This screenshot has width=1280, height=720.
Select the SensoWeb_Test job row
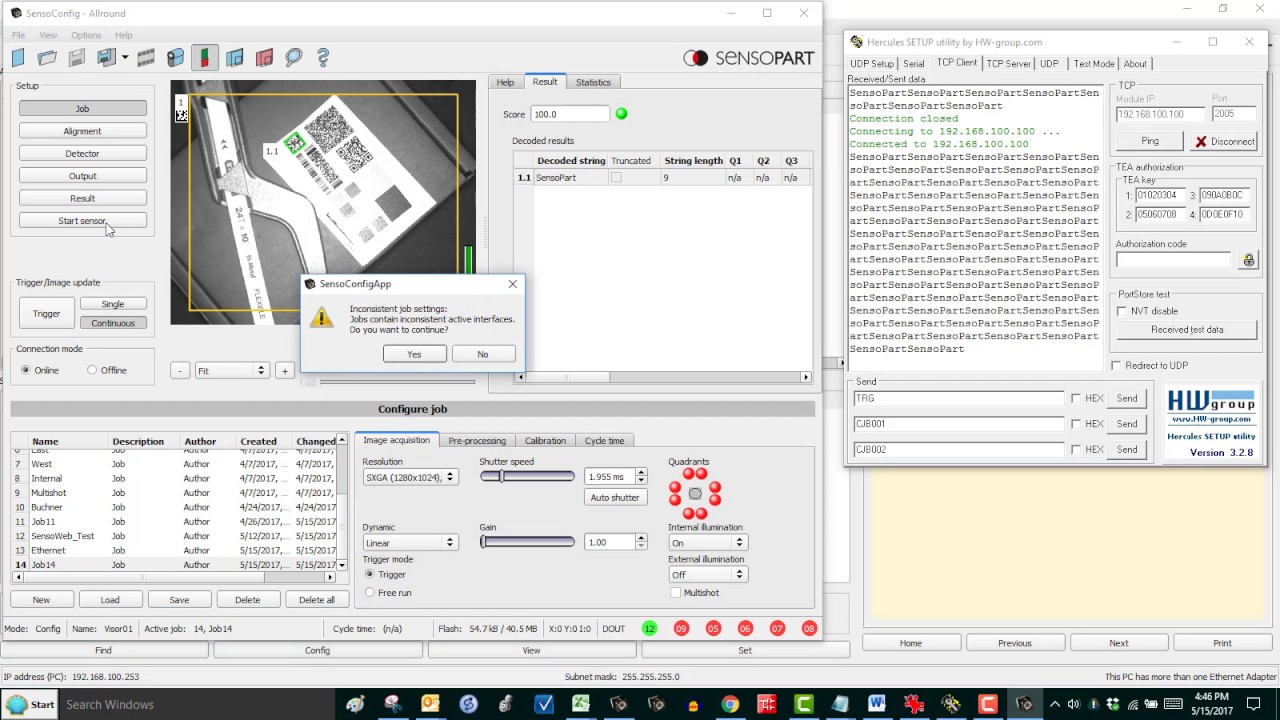coord(172,536)
